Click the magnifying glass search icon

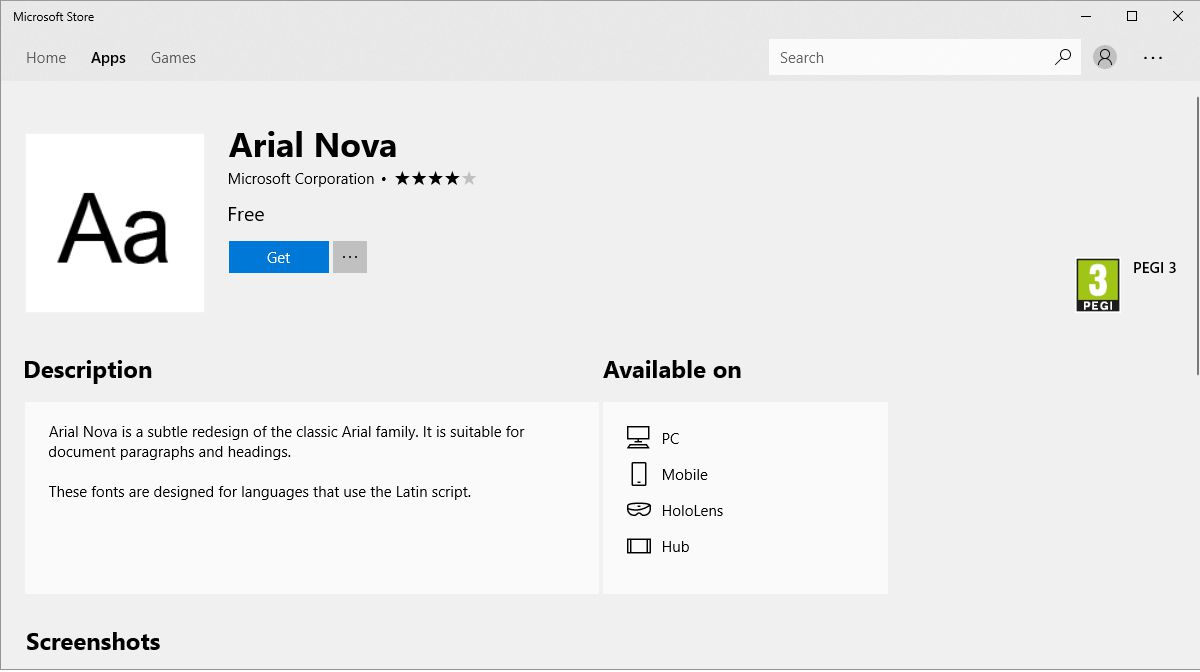[x=1063, y=57]
